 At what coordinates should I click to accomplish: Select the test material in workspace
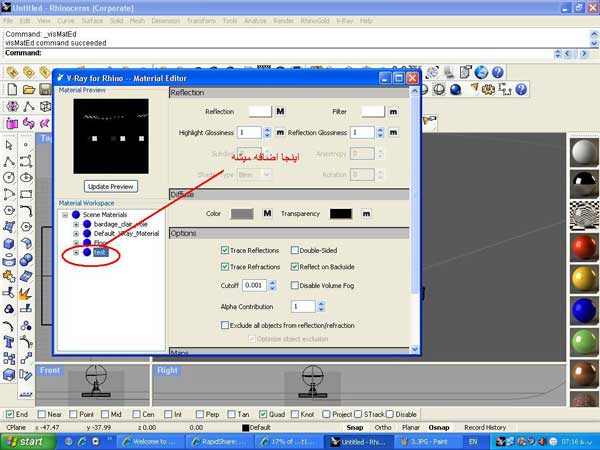100,252
